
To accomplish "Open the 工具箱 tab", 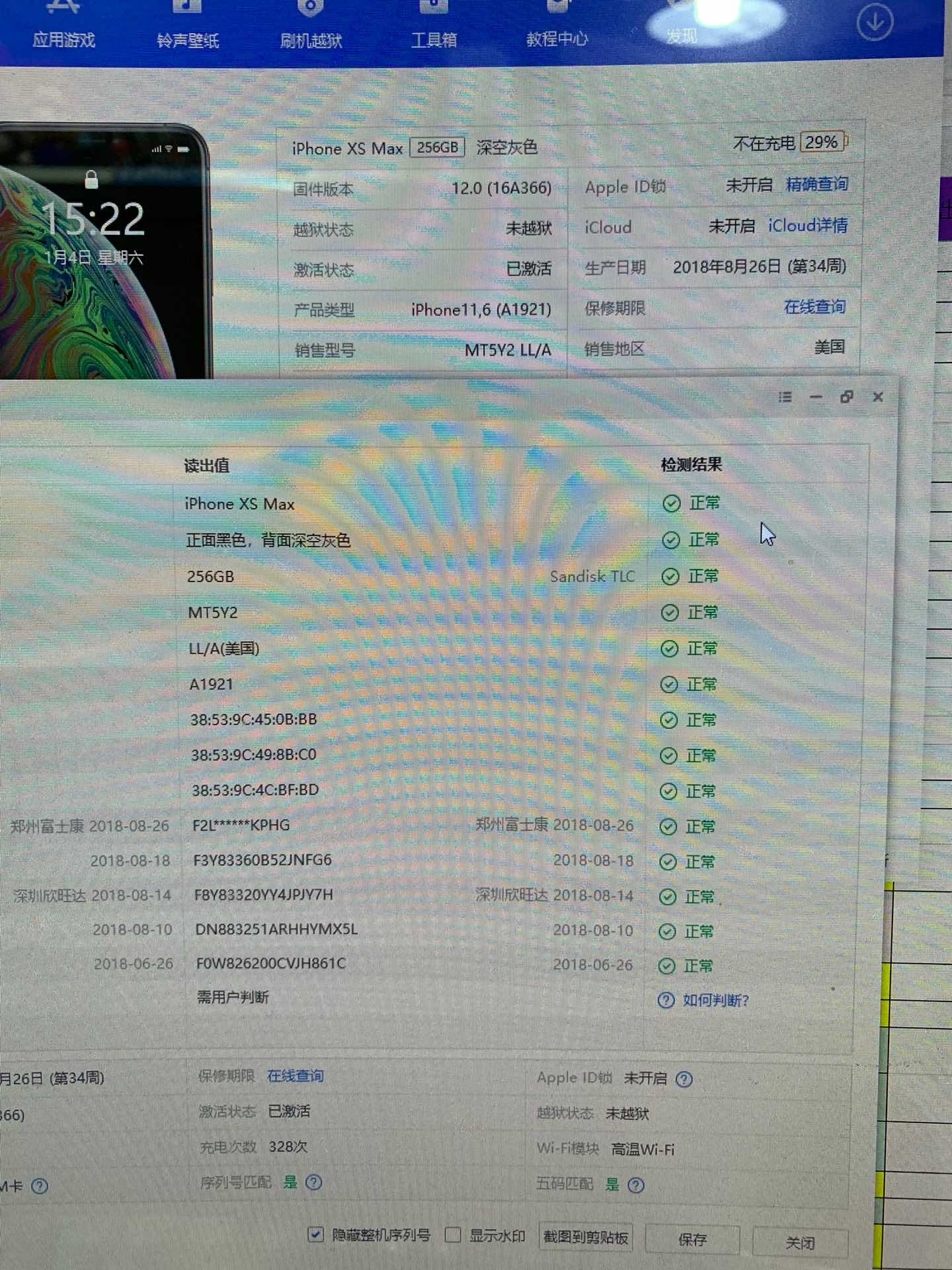I will click(434, 40).
